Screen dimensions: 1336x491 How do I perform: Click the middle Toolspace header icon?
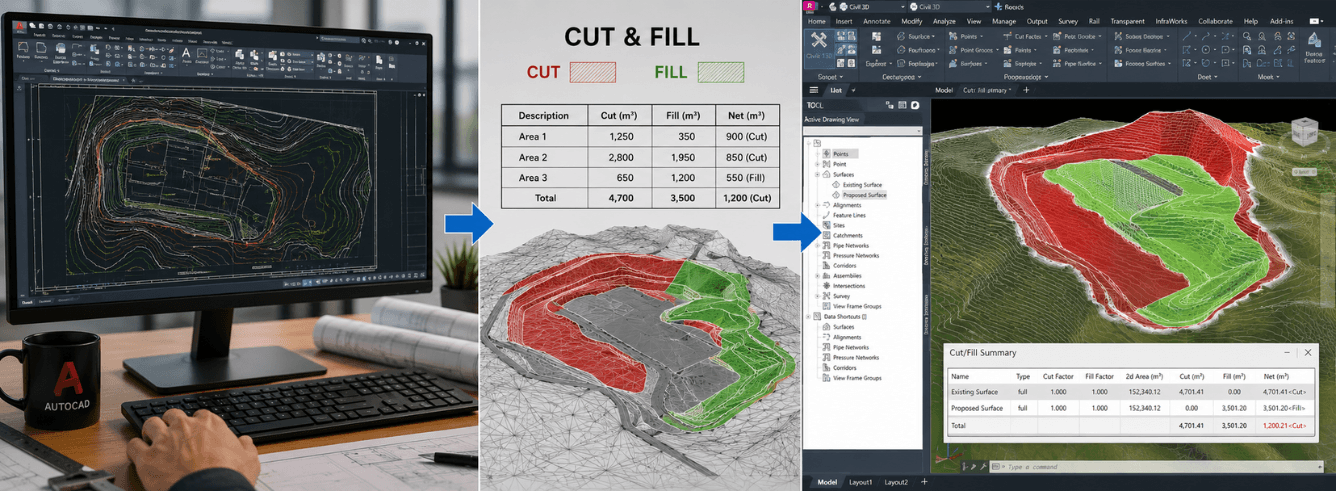(902, 105)
